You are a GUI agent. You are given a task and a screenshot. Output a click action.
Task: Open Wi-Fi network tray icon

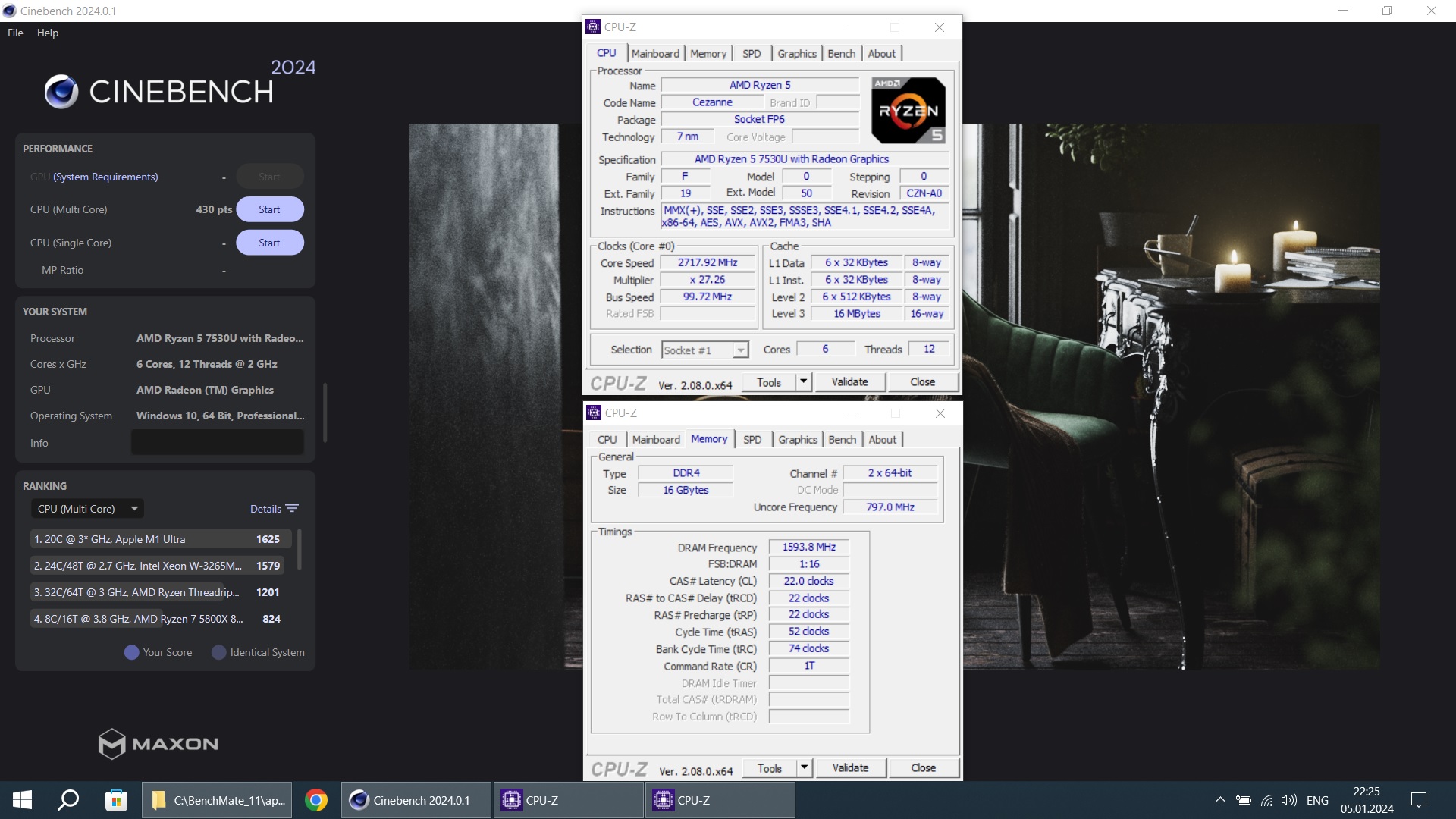coord(1266,800)
